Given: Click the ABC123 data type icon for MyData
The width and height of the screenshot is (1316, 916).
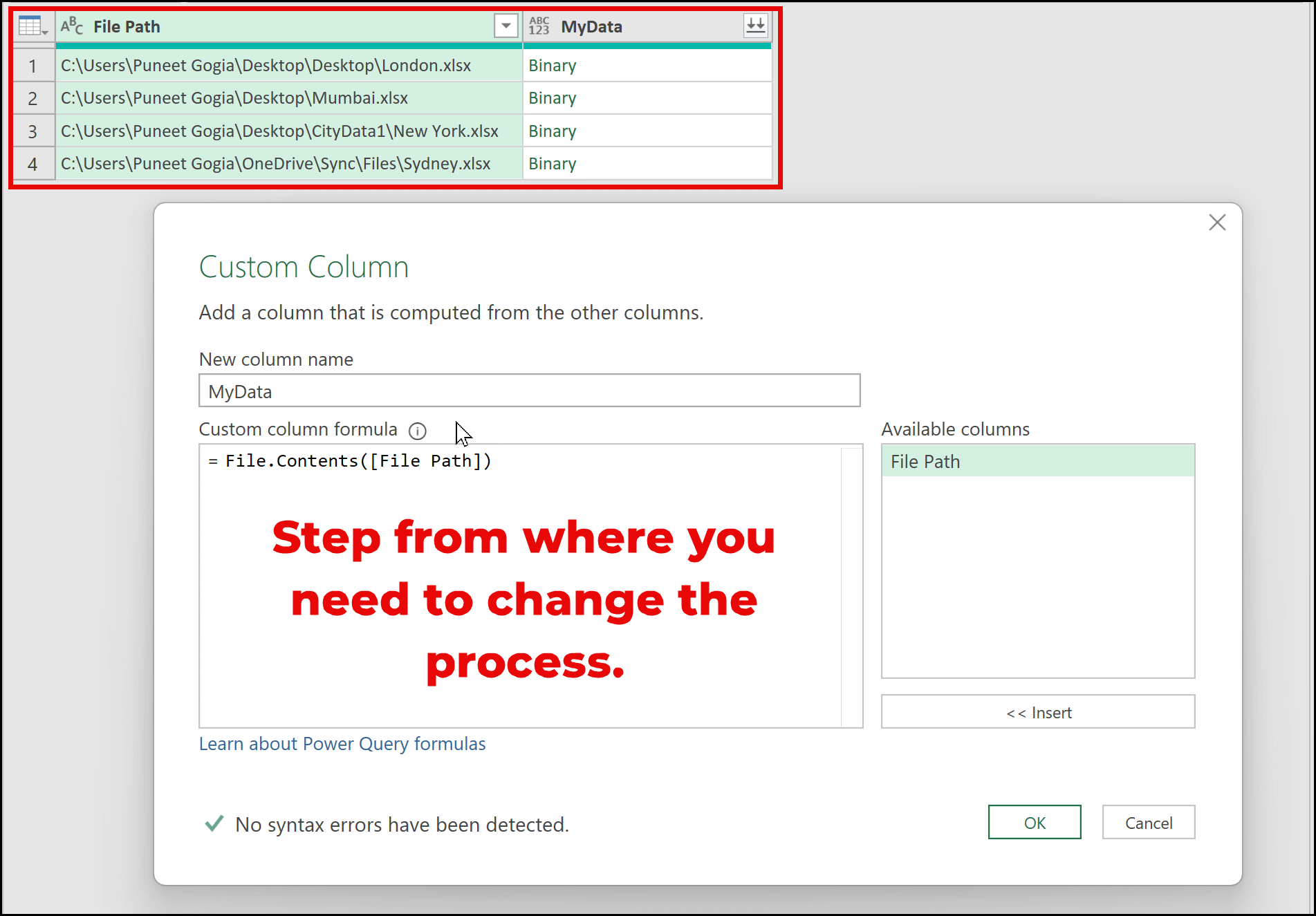Looking at the screenshot, I should click(x=539, y=27).
